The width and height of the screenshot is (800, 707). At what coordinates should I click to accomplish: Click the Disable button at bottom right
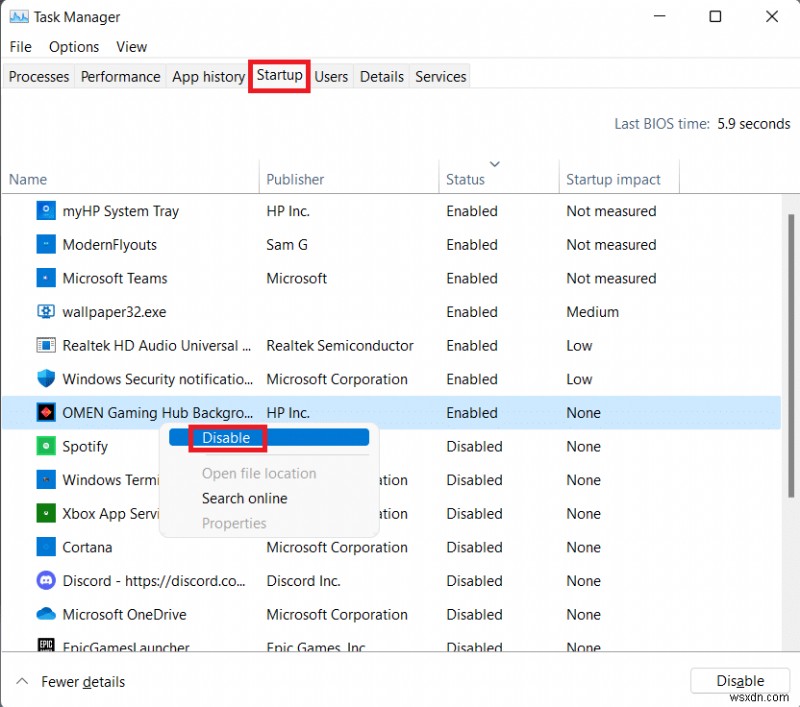(x=740, y=680)
